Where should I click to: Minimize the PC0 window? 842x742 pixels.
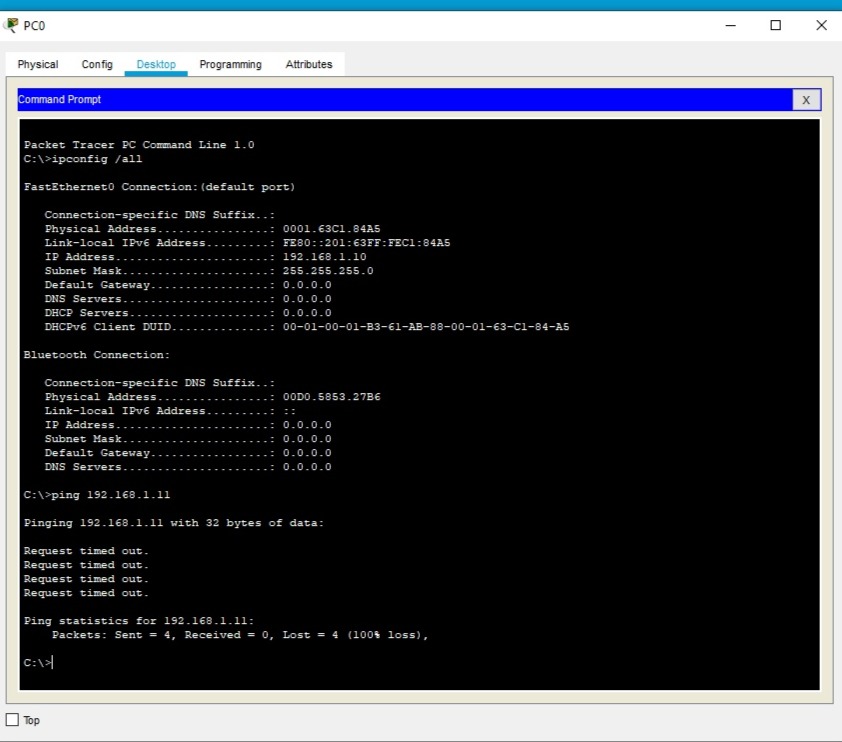click(730, 25)
